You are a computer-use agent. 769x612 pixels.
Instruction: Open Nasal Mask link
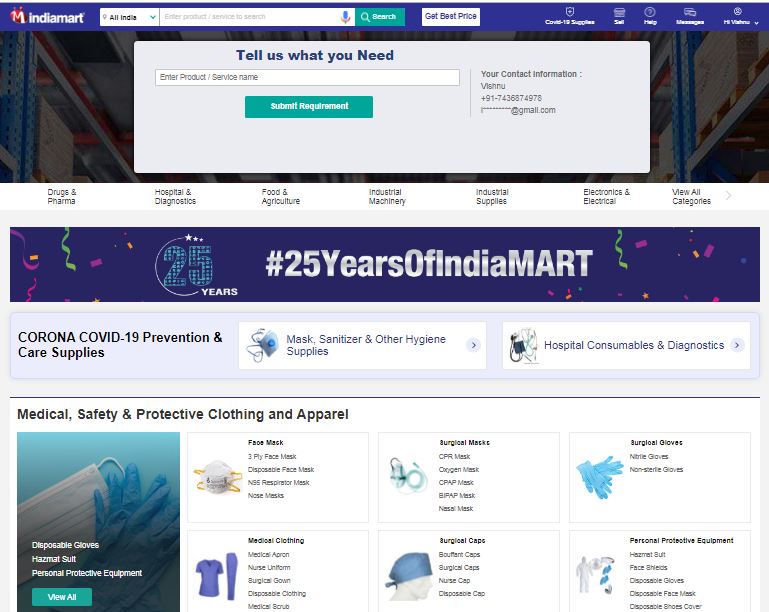coord(456,509)
